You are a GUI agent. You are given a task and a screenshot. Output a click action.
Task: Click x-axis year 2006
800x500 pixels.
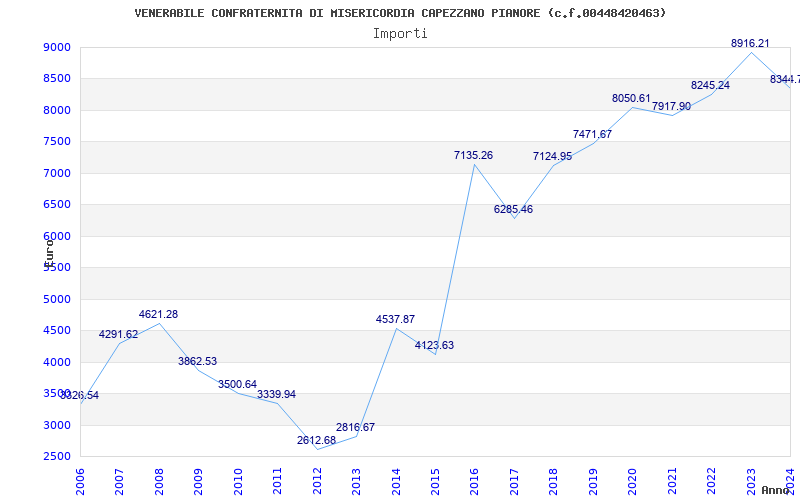pos(80,482)
